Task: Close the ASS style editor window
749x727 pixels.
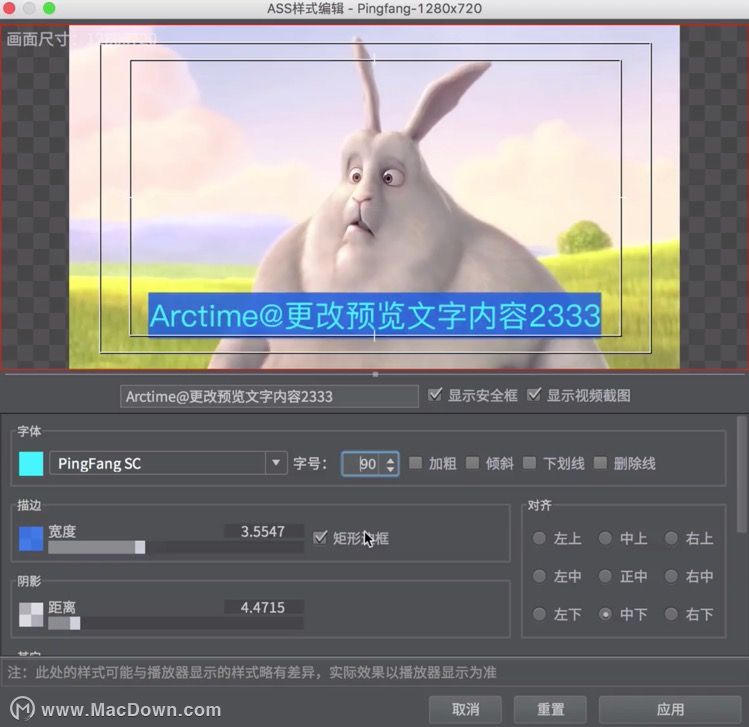Action: 10,8
